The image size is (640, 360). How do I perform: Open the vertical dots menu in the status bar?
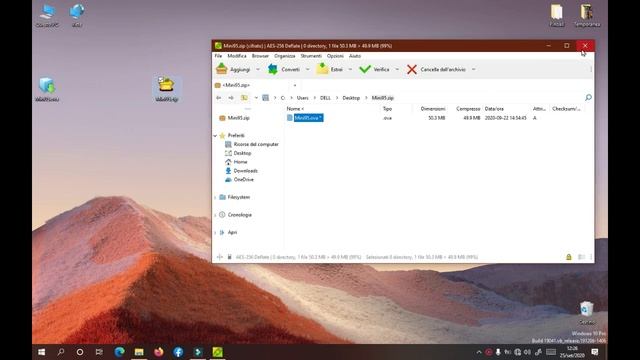click(x=591, y=257)
